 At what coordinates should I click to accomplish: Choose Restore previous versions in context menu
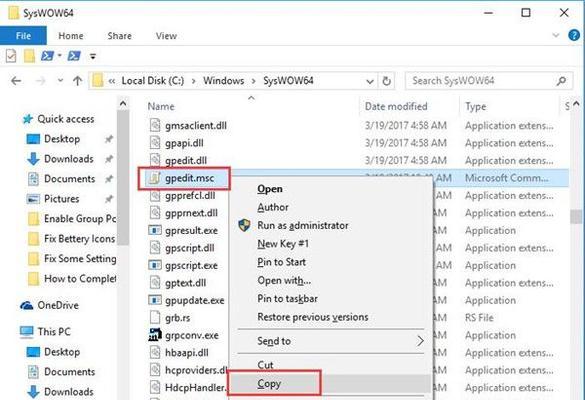(313, 317)
